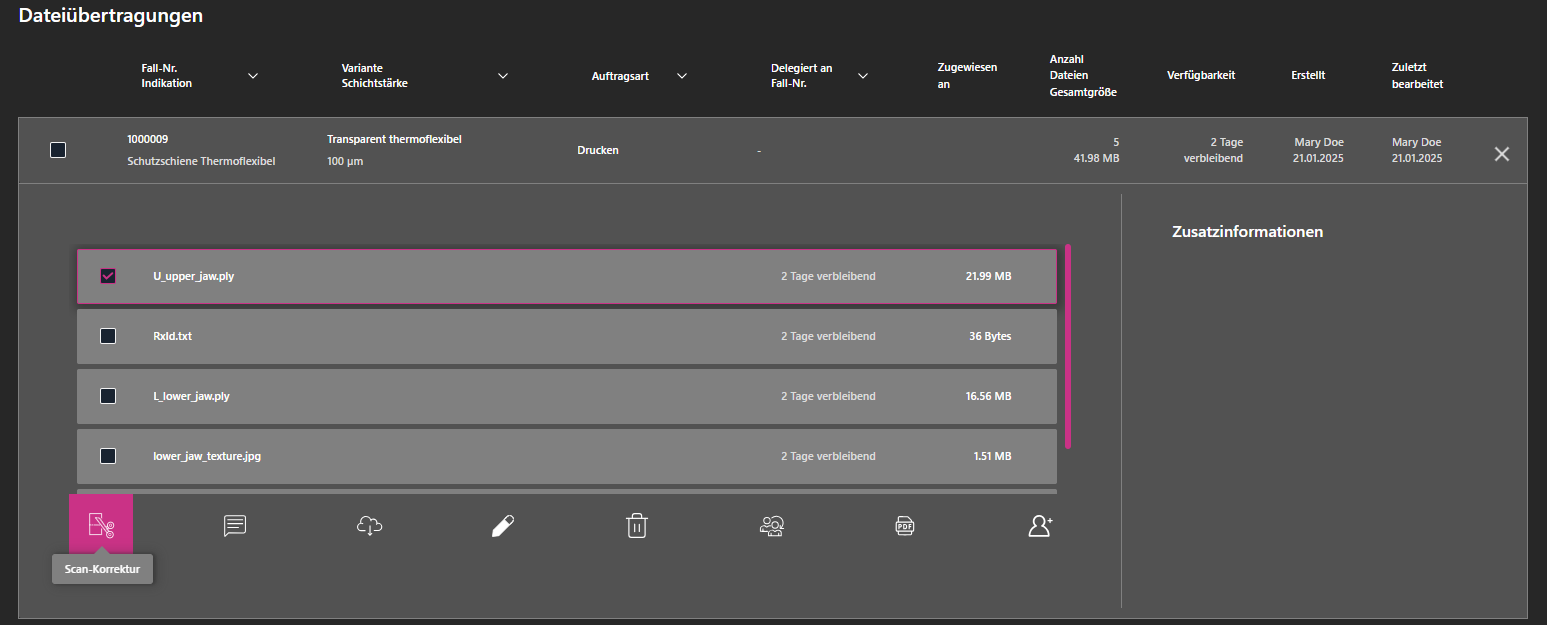The width and height of the screenshot is (1547, 625).
Task: Click the Scan-Korrektur tool icon
Action: [x=101, y=525]
